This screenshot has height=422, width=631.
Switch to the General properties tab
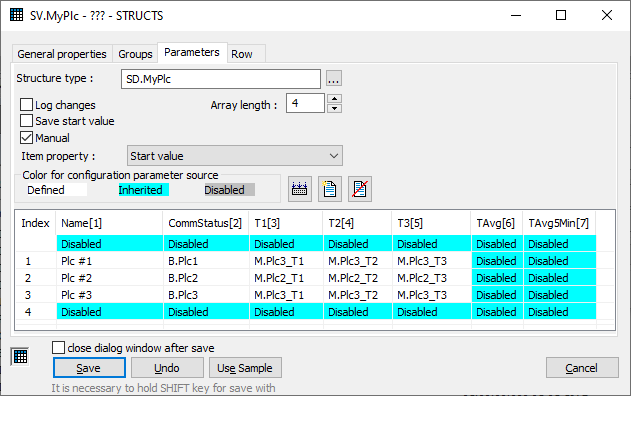[62, 54]
